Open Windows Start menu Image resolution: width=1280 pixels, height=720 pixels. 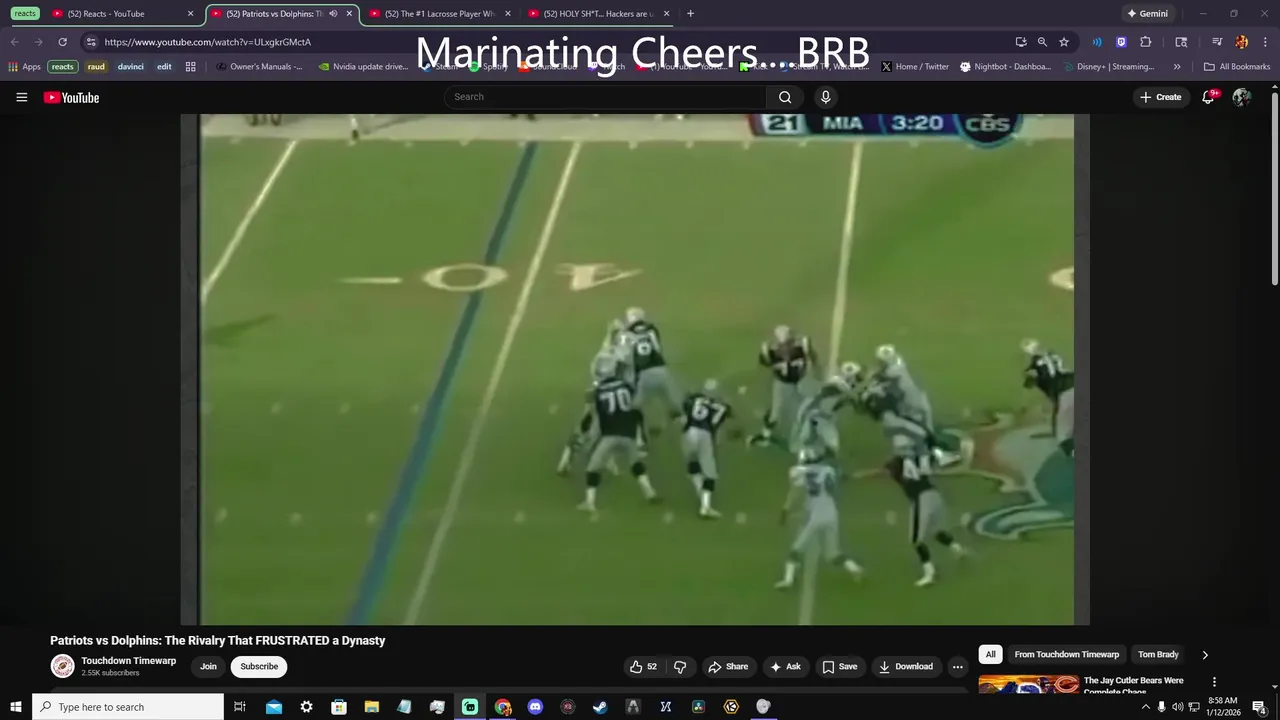15,707
